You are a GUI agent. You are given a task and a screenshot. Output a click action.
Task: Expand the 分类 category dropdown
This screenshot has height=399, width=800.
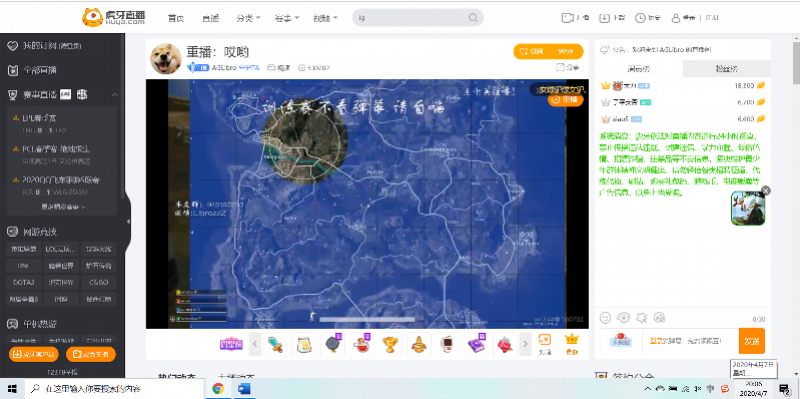[x=248, y=18]
